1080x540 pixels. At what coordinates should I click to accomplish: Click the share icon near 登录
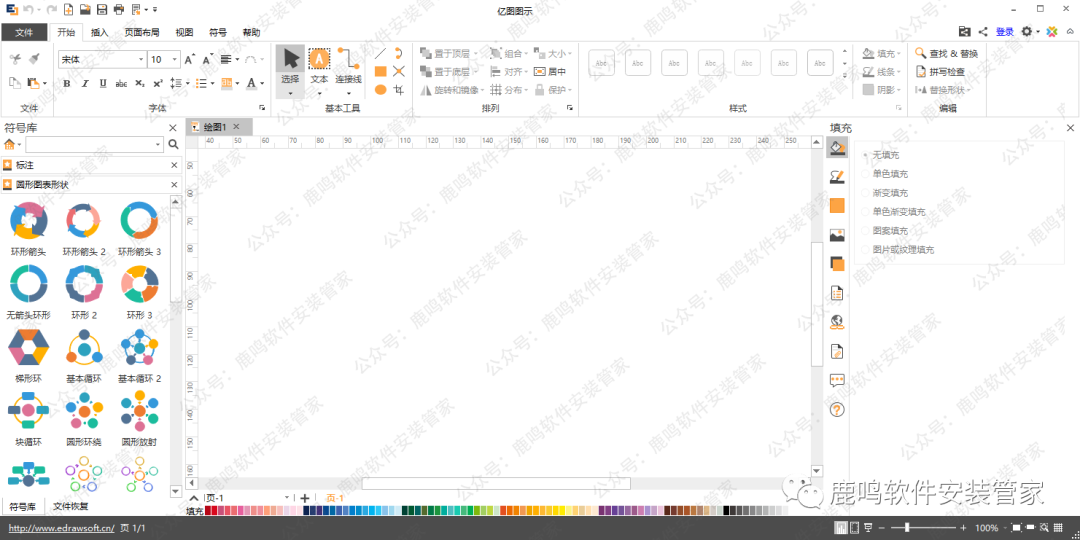(x=983, y=32)
